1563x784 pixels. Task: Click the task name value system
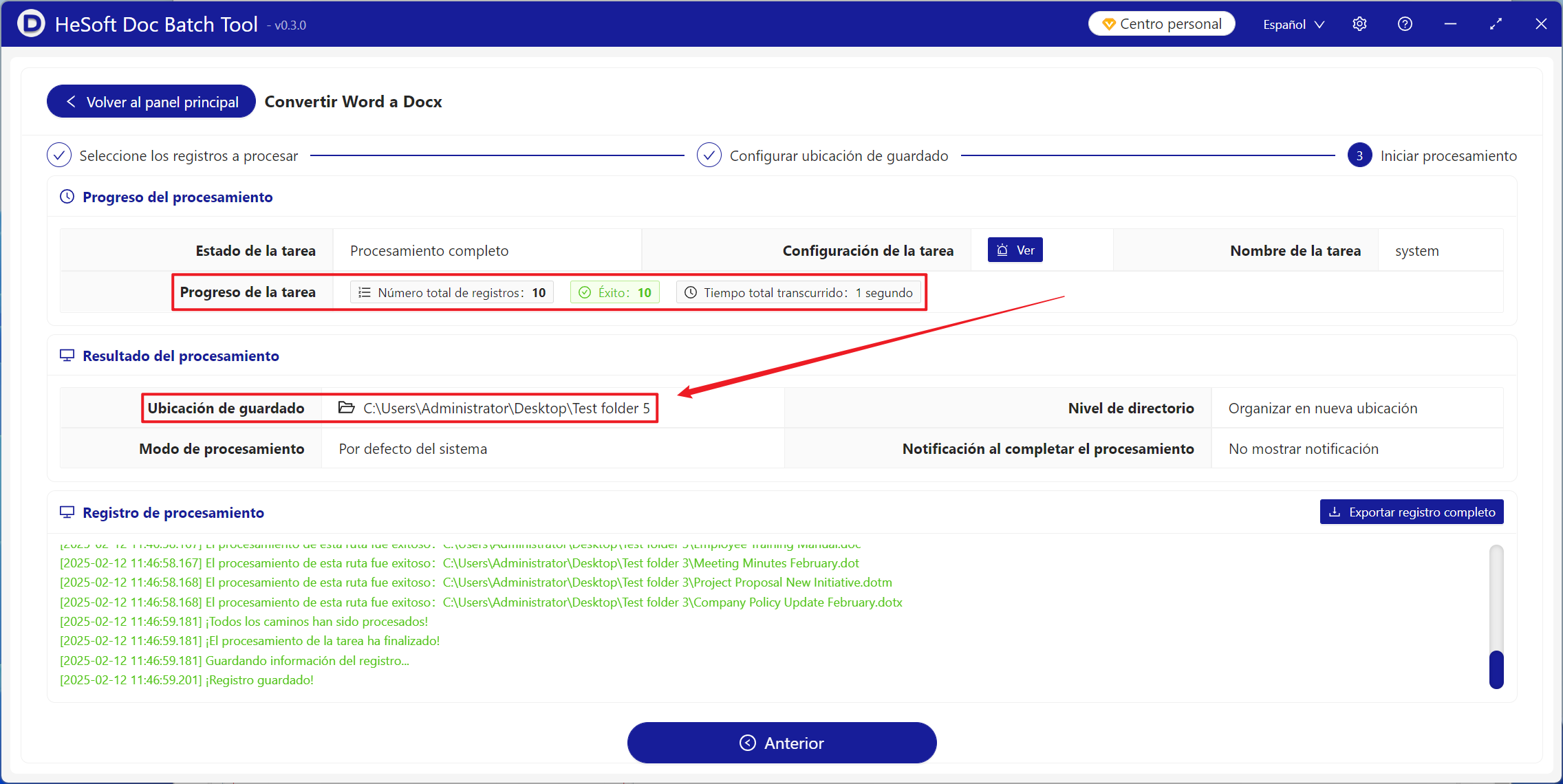(1416, 251)
